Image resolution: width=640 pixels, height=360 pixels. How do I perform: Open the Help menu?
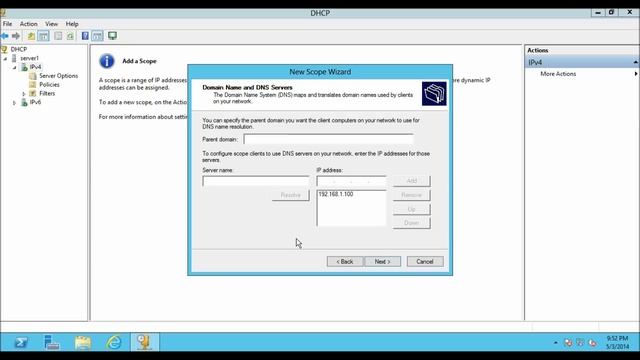72,24
